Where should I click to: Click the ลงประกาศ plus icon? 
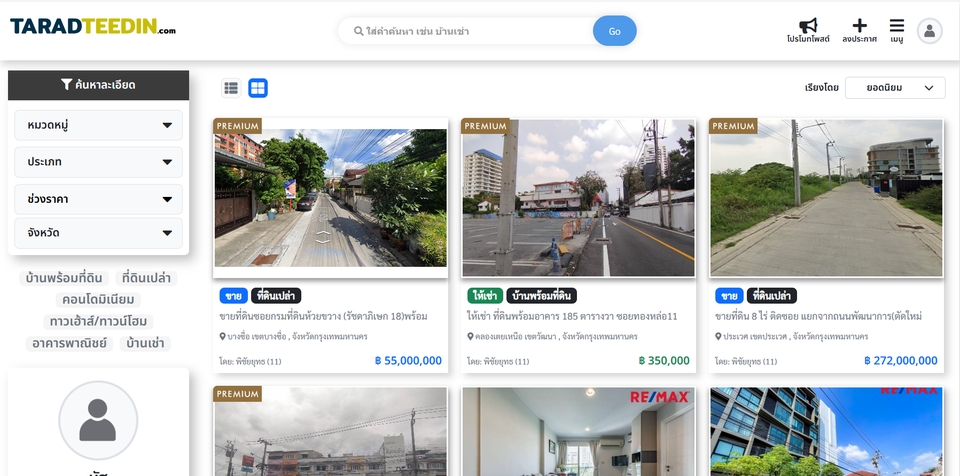tap(860, 25)
